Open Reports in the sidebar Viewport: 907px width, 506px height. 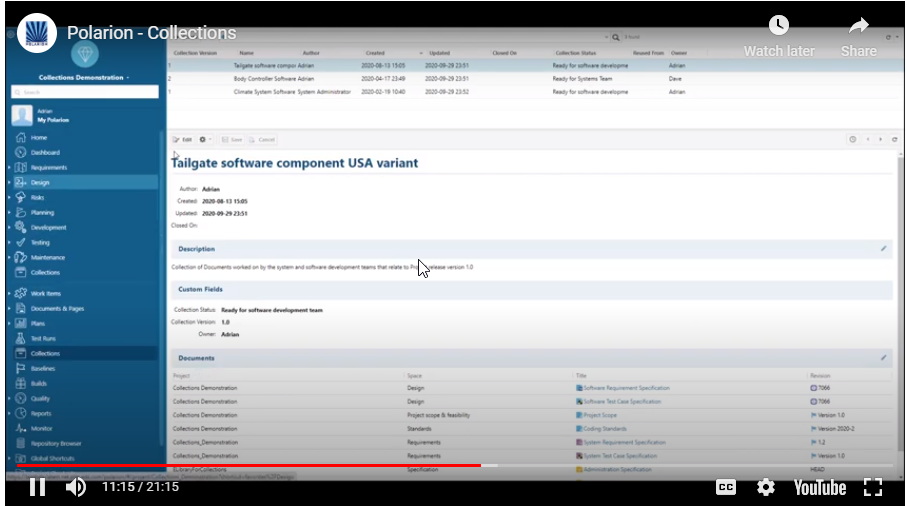[41, 414]
